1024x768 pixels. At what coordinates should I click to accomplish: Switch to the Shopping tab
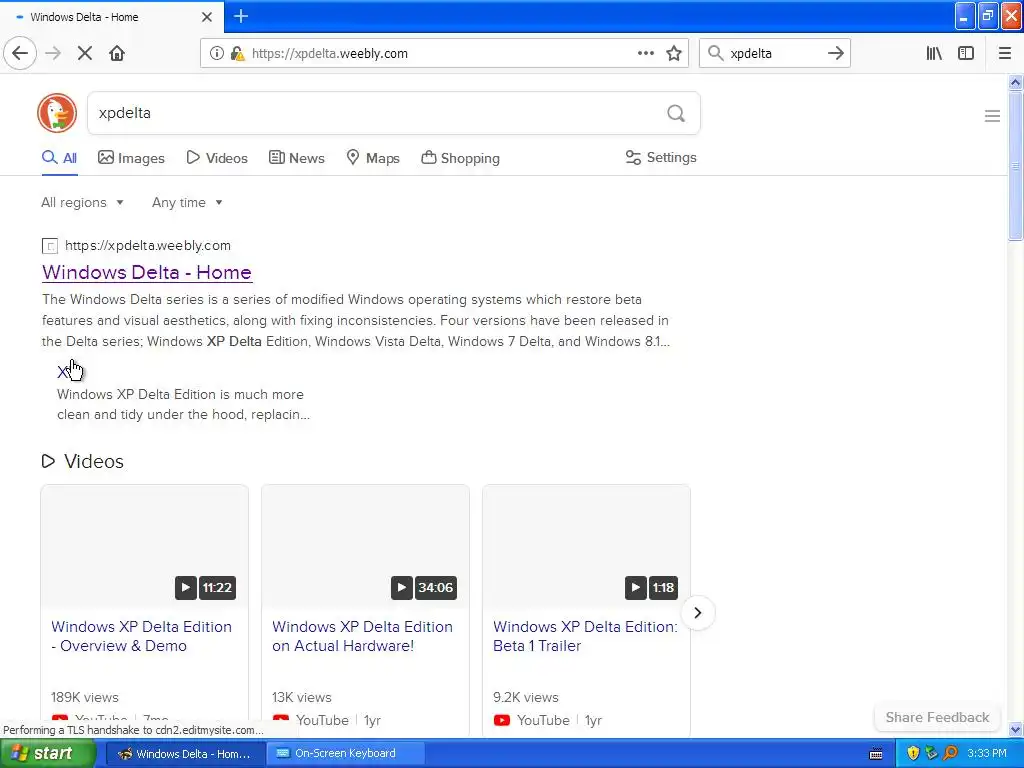click(460, 158)
